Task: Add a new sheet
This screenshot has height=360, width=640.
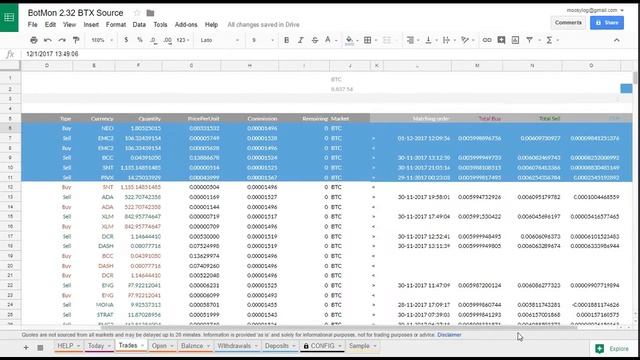Action: (x=26, y=347)
